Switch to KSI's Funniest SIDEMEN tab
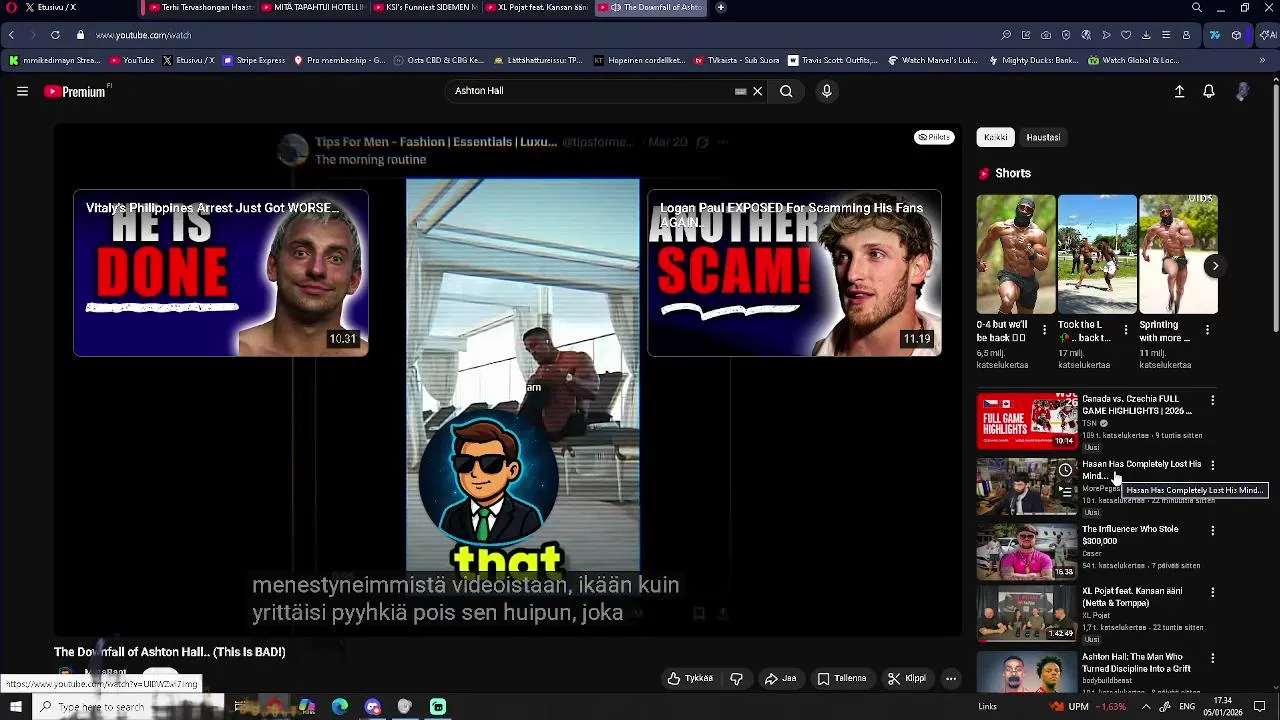Image resolution: width=1280 pixels, height=720 pixels. click(424, 7)
